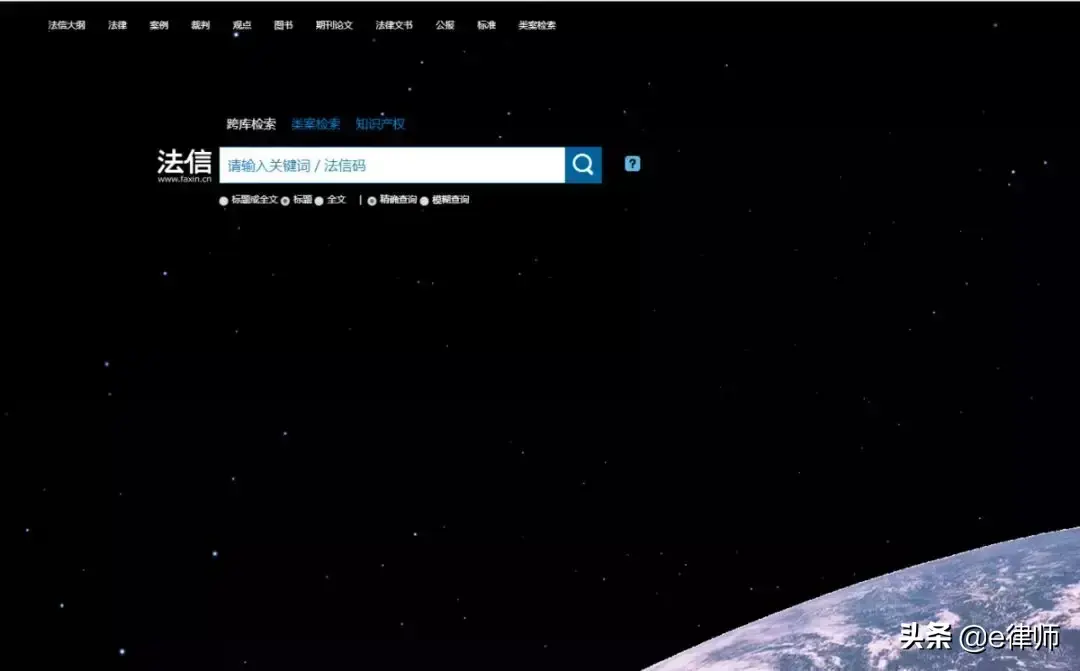Go to 法律文书 in the top navigation
The width and height of the screenshot is (1080, 671).
pyautogui.click(x=394, y=25)
